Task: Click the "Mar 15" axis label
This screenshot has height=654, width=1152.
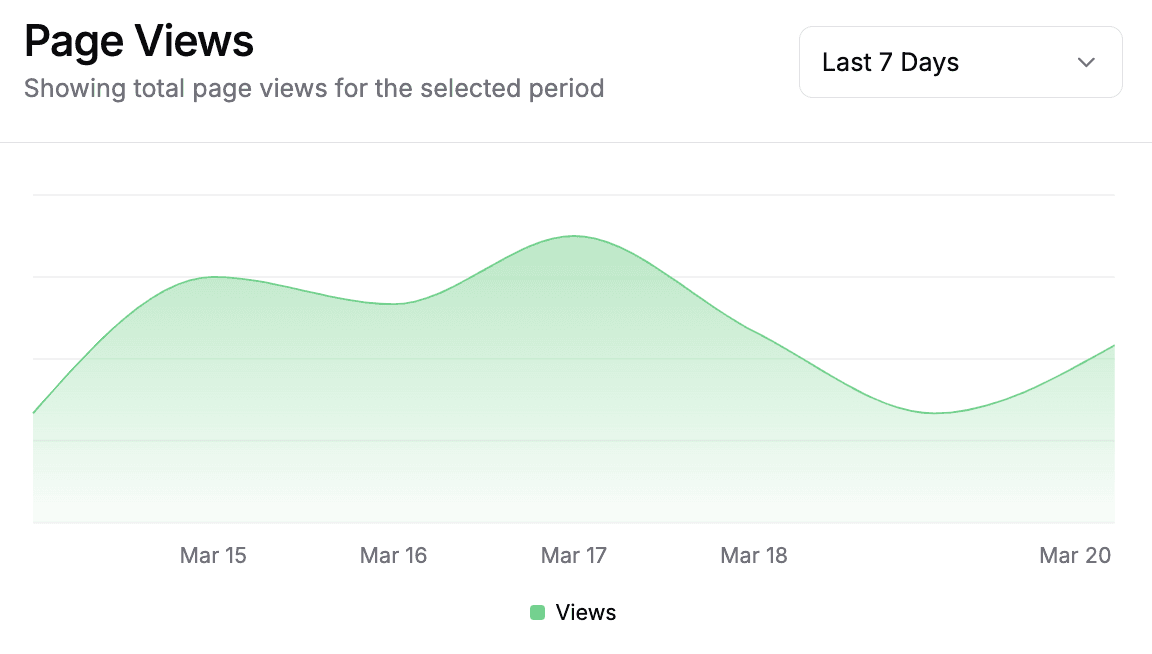Action: [x=213, y=555]
